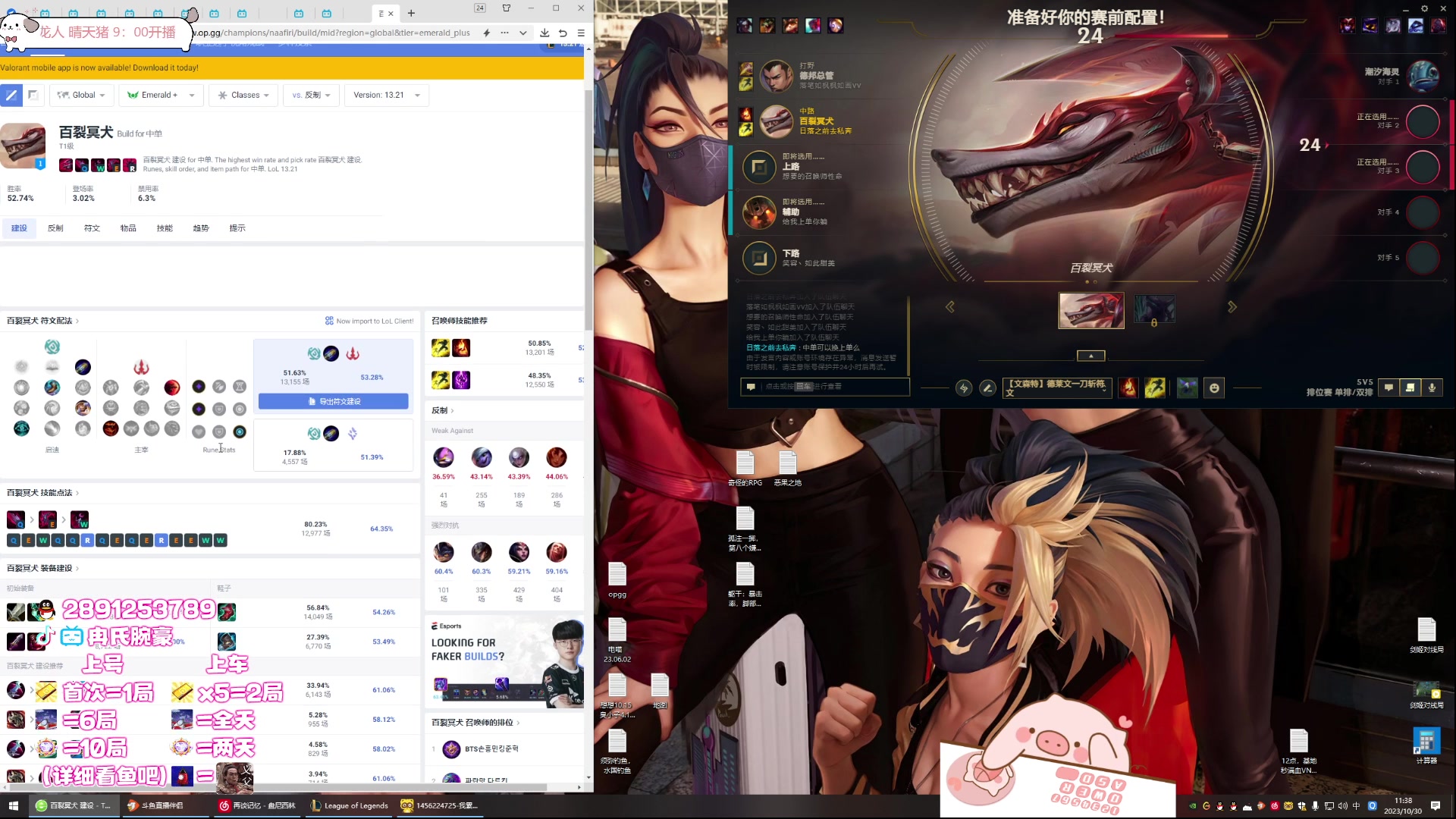Viewport: 1456px width, 819px height.
Task: Collapse skin selector with up-arrow button
Action: (x=1091, y=356)
